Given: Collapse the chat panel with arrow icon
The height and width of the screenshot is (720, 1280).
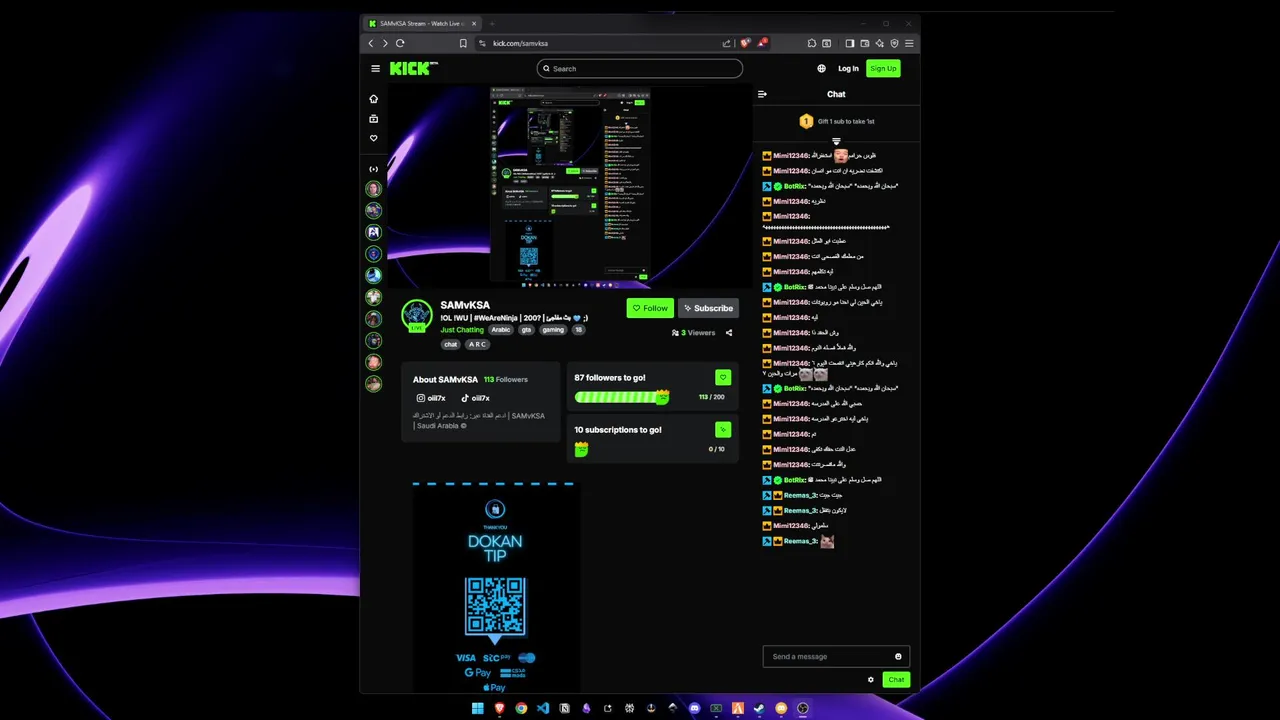Looking at the screenshot, I should click(762, 94).
